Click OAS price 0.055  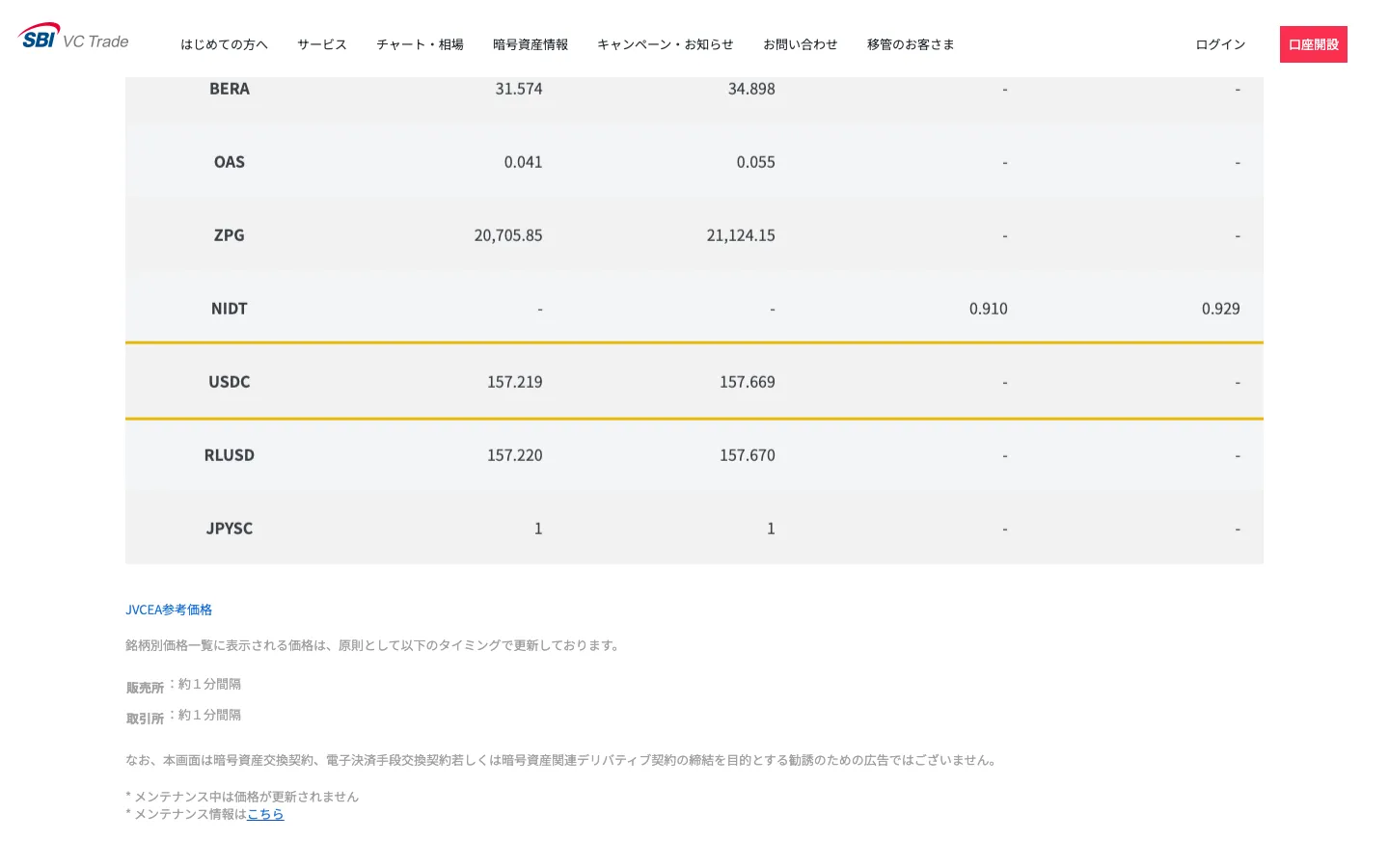755,162
